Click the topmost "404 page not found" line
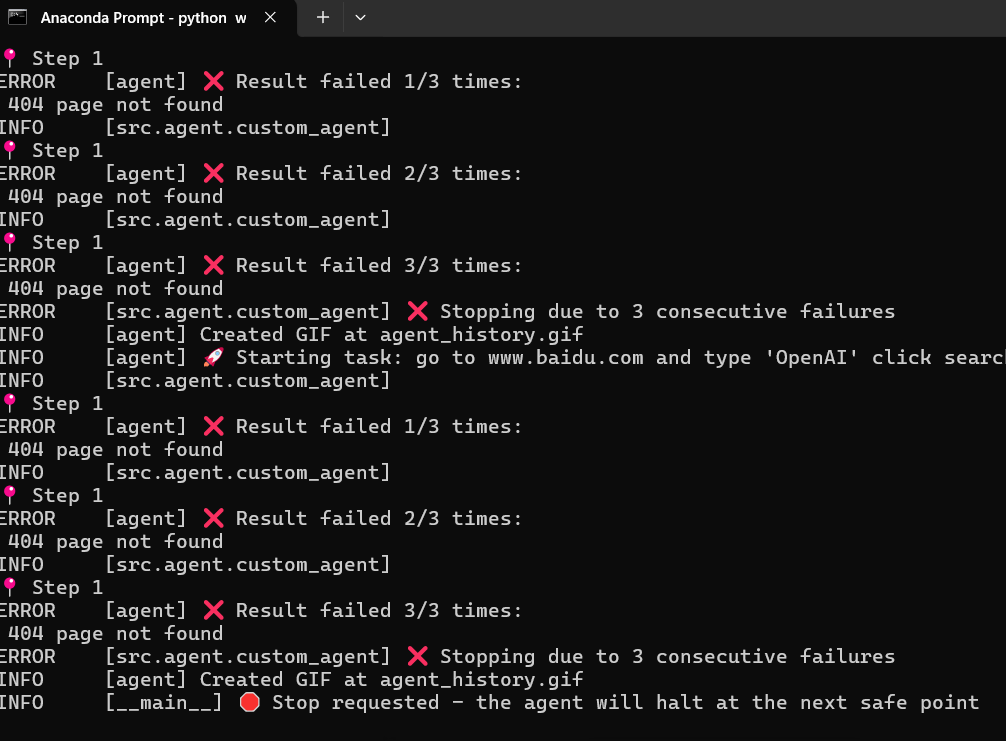 [x=115, y=104]
